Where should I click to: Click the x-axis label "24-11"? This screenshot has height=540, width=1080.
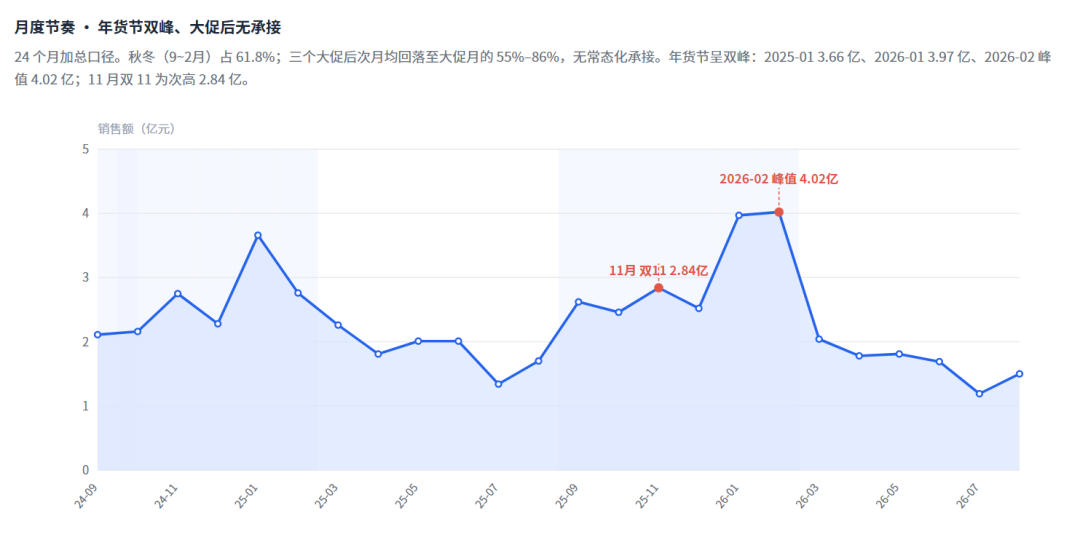pos(166,495)
